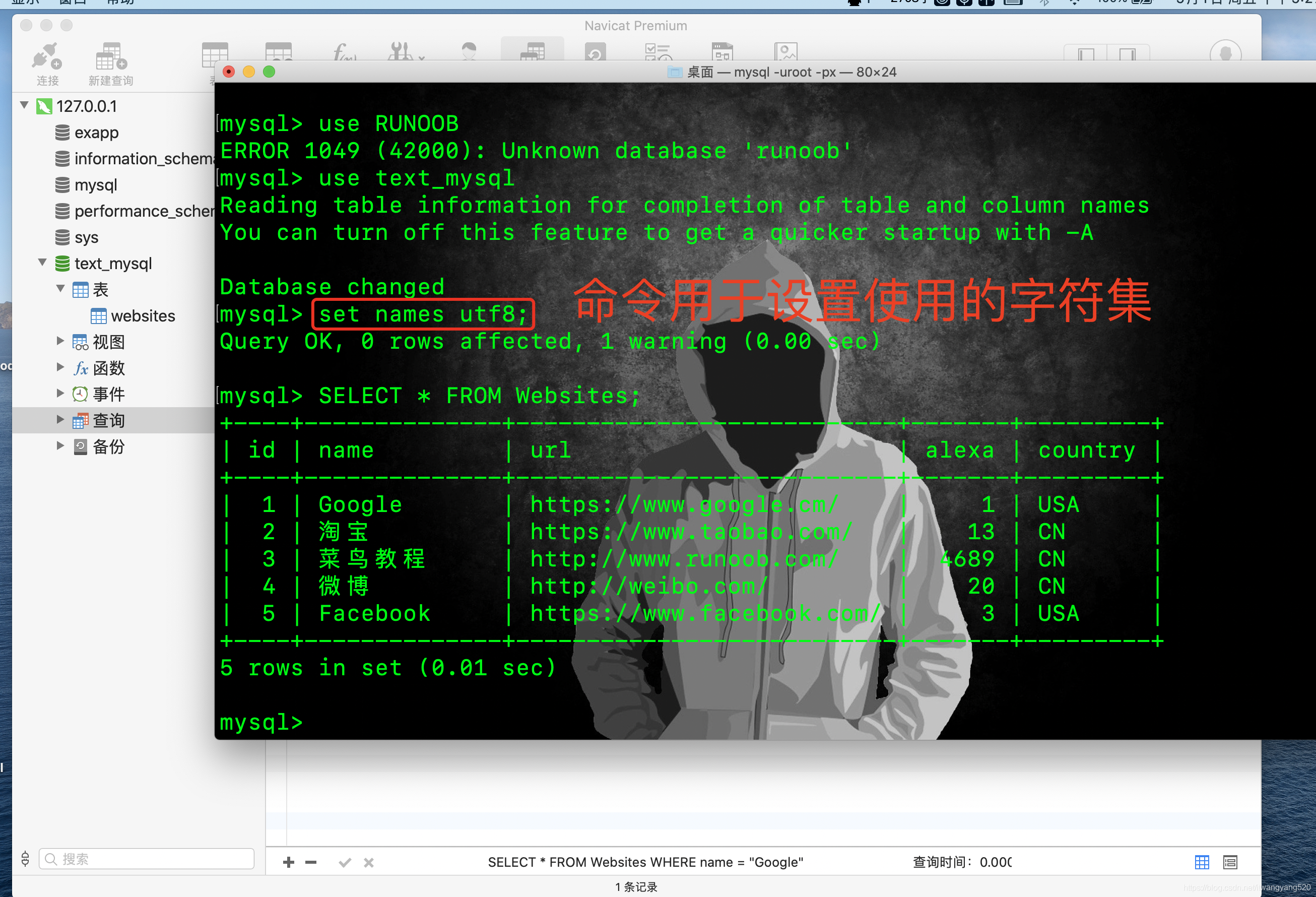Select the 事件 events clock icon
The image size is (1316, 897).
(81, 394)
